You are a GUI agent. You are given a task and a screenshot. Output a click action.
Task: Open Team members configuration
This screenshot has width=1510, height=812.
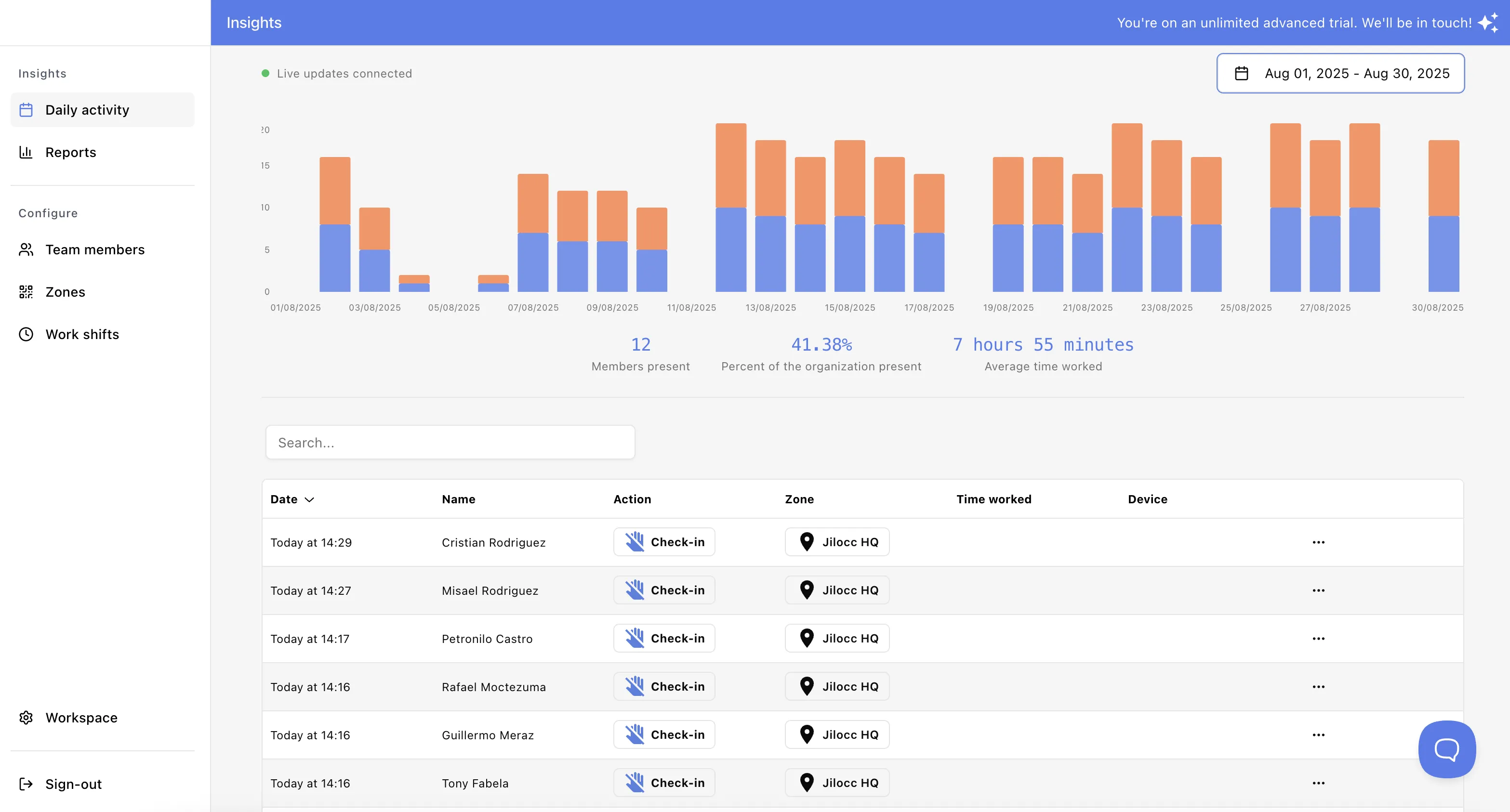tap(103, 249)
